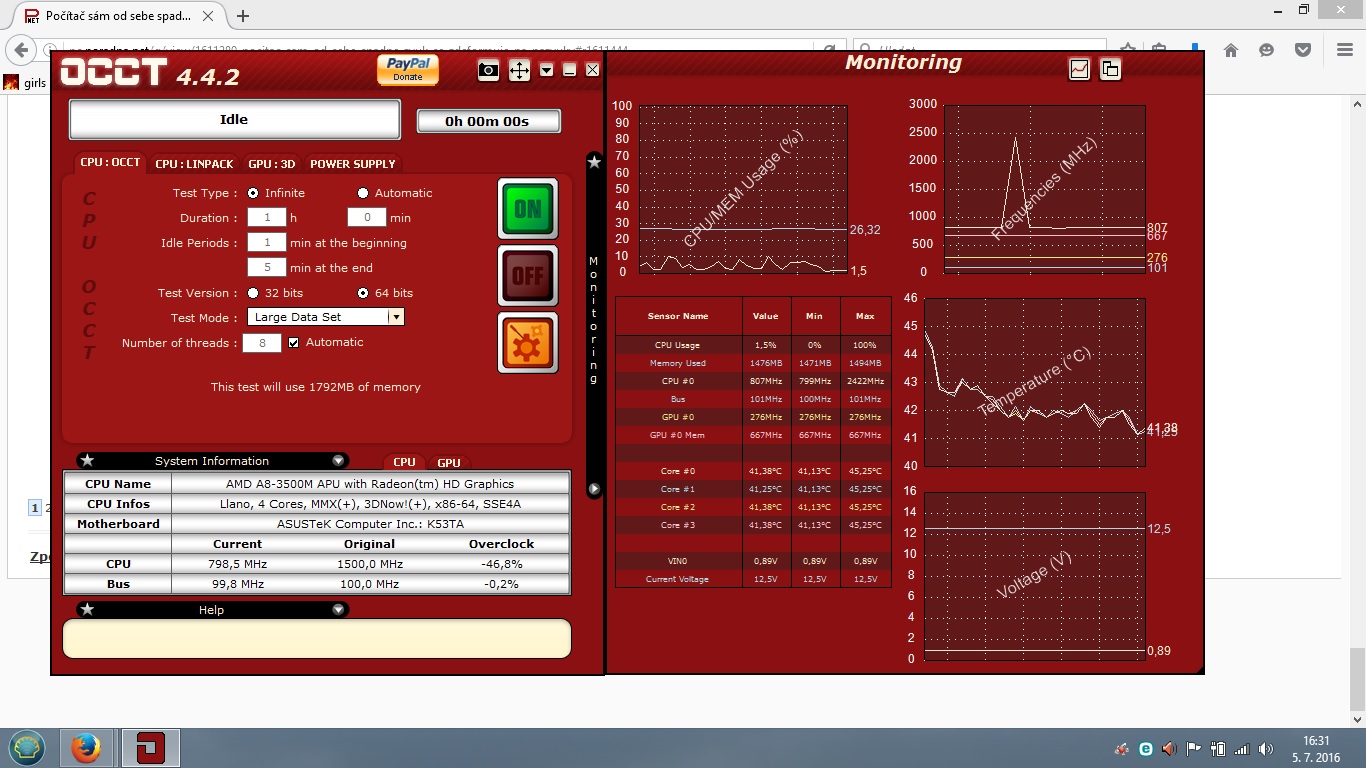Open test settings with the orange gear icon
Viewport: 1366px width, 768px height.
point(528,342)
